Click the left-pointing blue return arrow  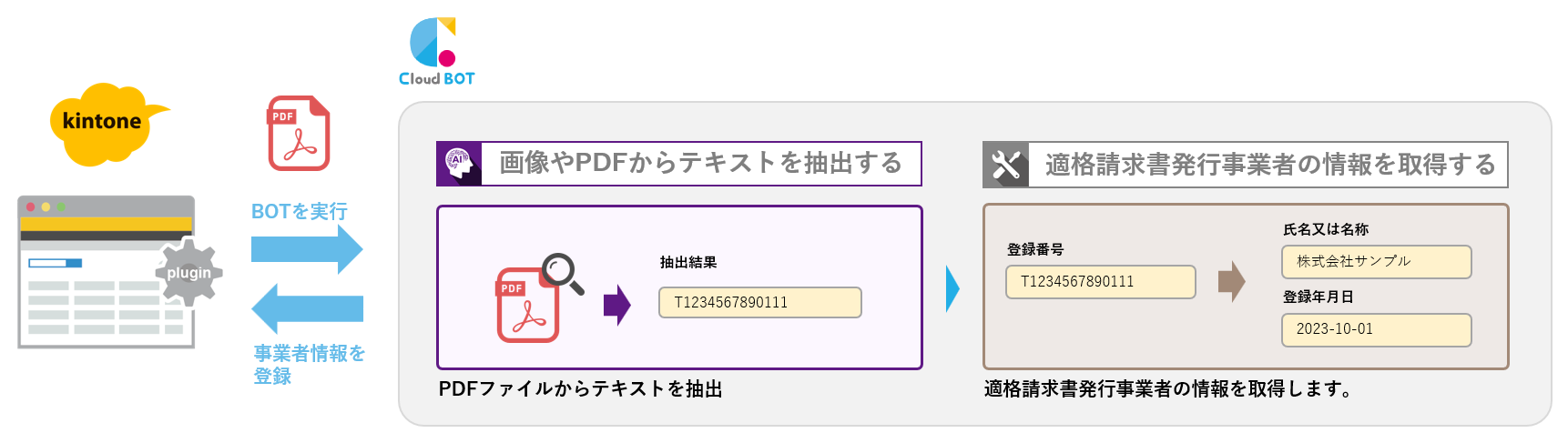[307, 308]
